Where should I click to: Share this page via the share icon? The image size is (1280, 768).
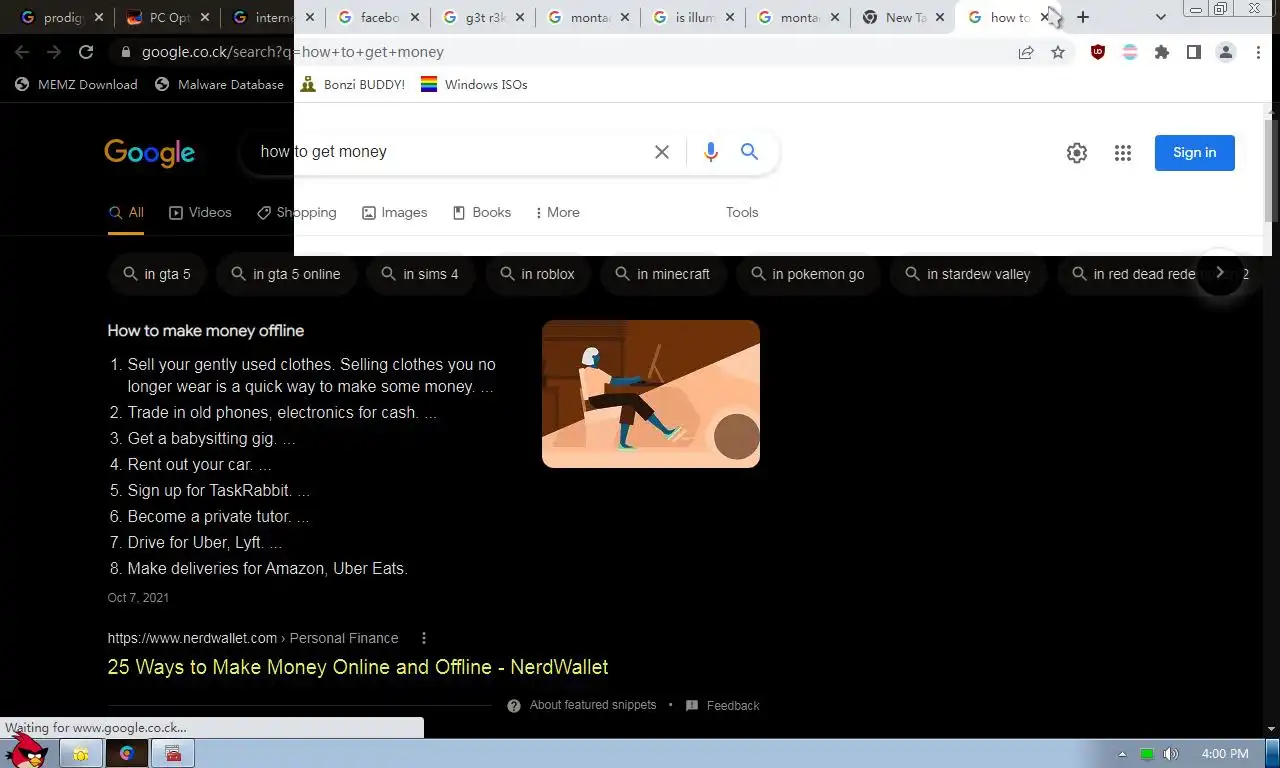1026,52
